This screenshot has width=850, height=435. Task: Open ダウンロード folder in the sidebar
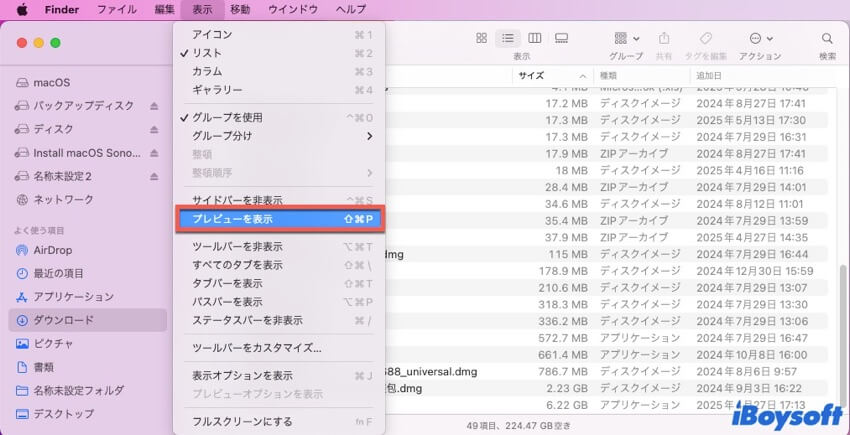pyautogui.click(x=63, y=320)
